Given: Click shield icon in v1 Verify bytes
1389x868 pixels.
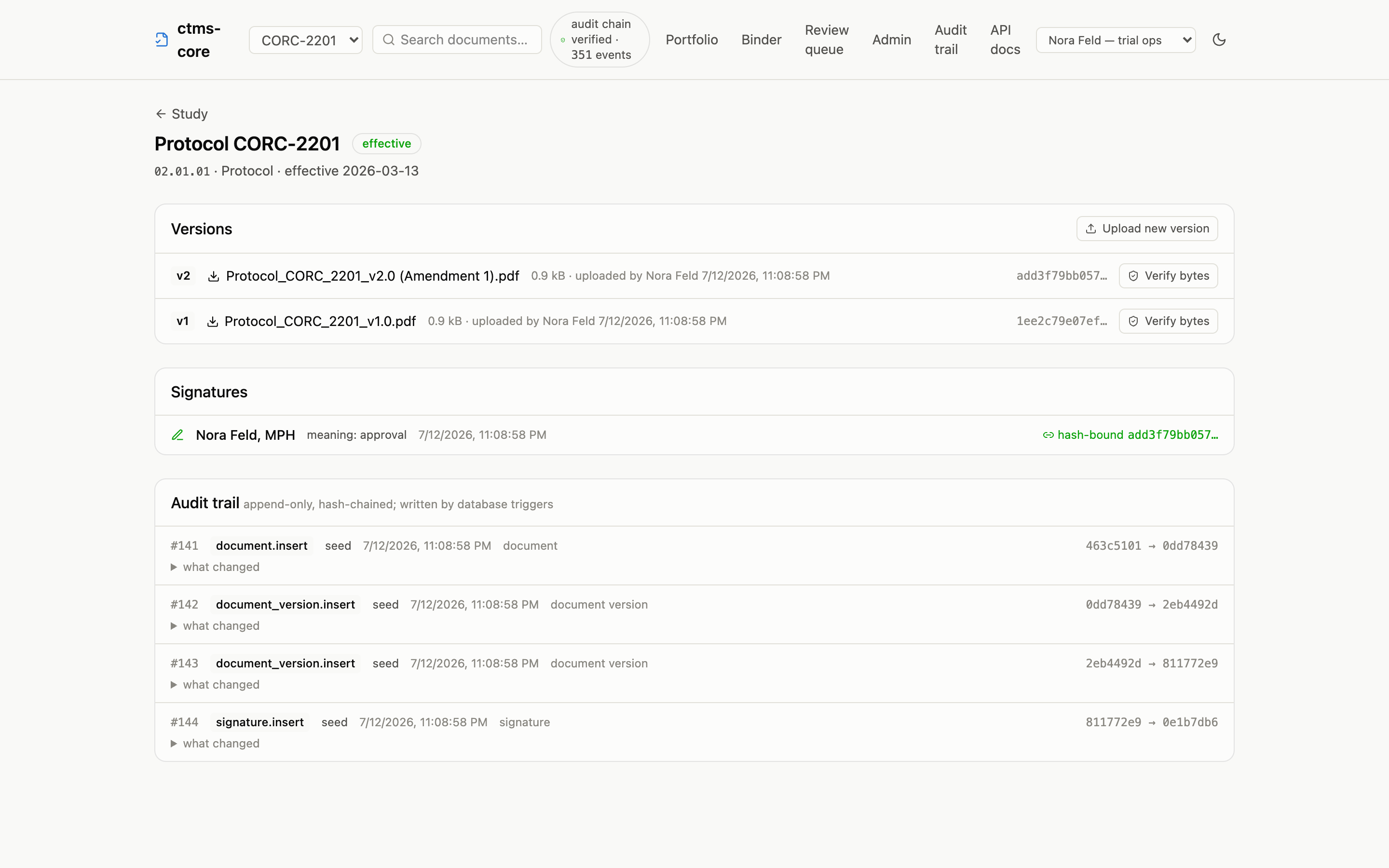Looking at the screenshot, I should point(1133,322).
